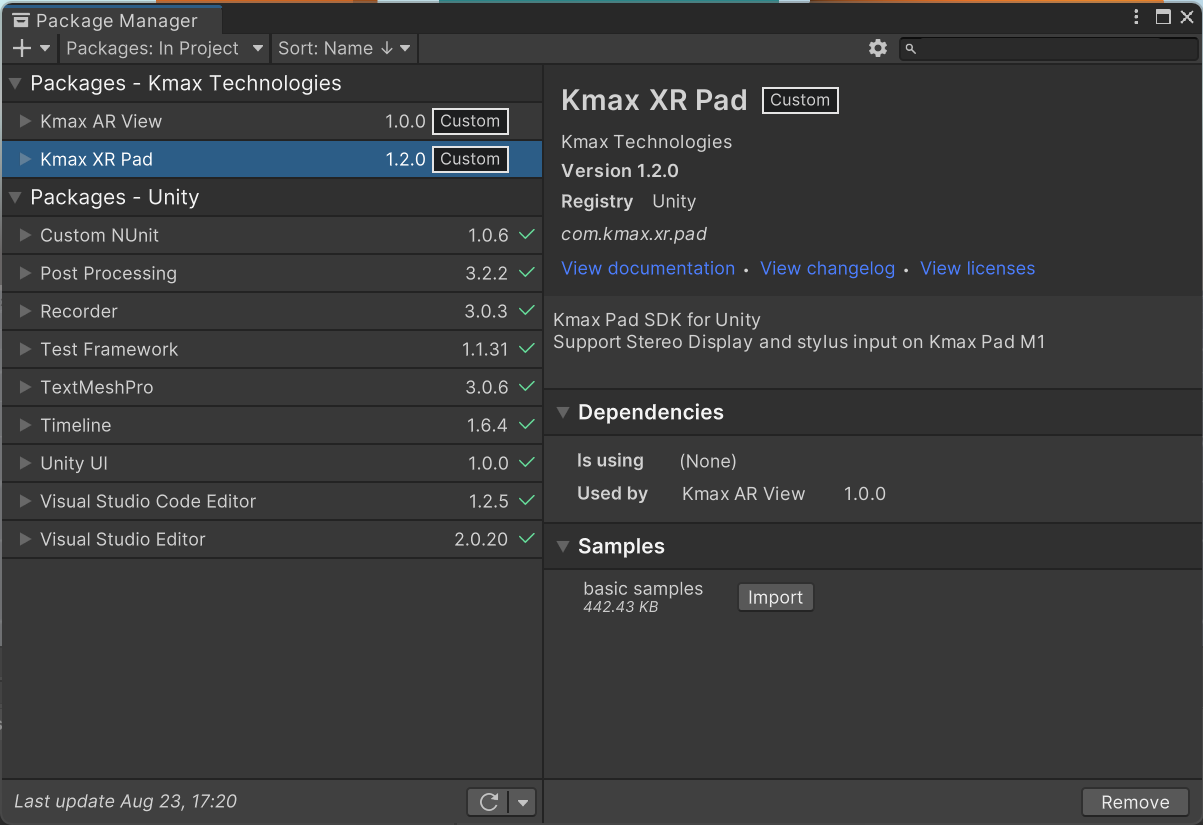The height and width of the screenshot is (825, 1203).
Task: Click green checkmark on Post Processing row
Action: 527,273
